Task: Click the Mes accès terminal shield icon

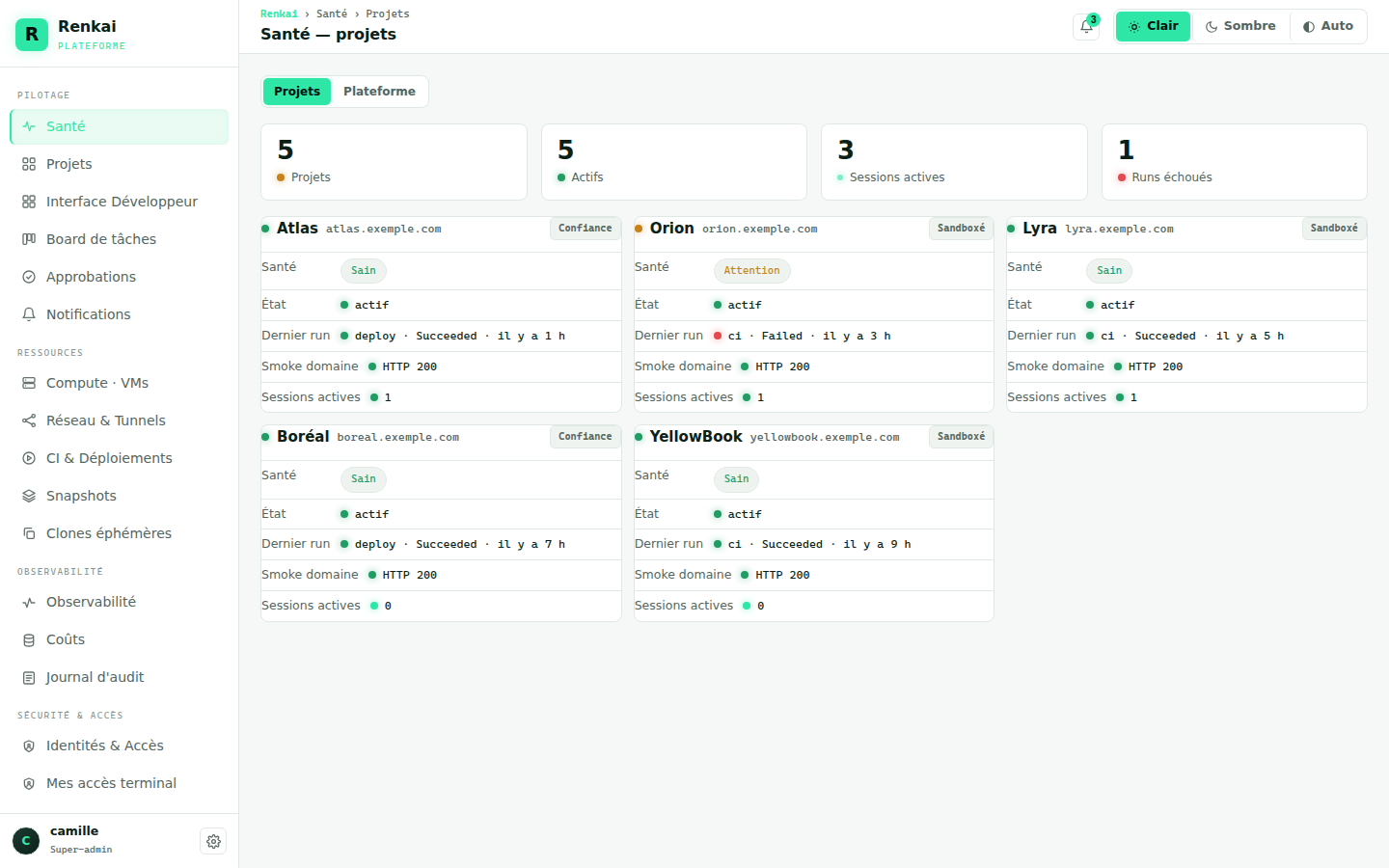Action: coord(29,783)
